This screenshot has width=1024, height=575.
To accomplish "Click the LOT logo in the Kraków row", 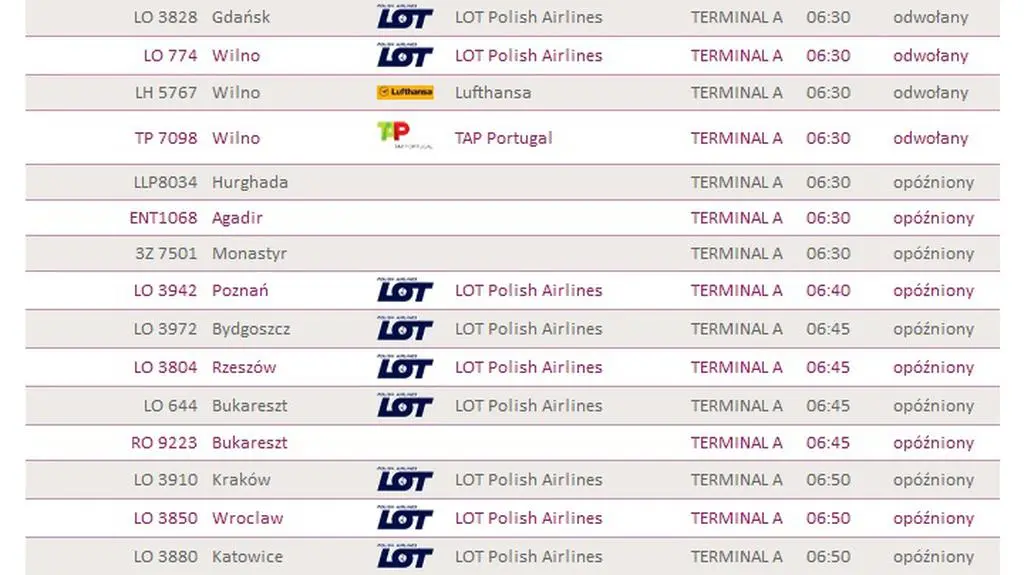I will [405, 479].
